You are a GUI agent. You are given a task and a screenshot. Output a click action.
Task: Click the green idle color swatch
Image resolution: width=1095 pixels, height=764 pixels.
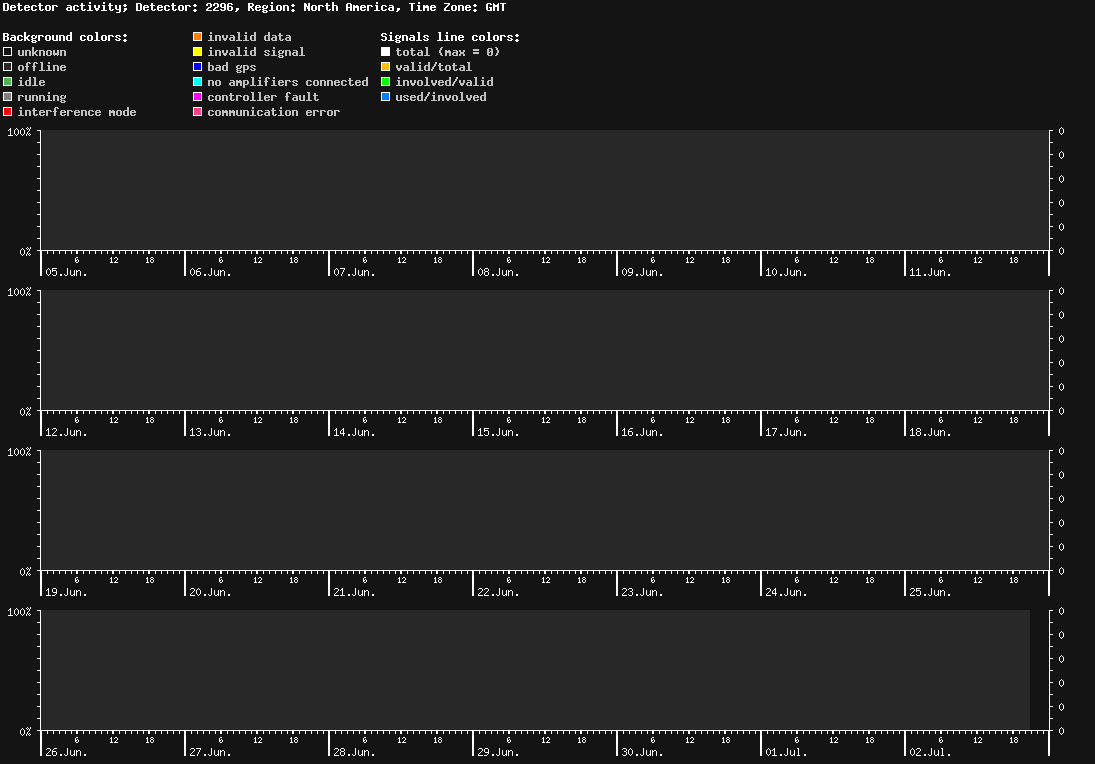(x=8, y=82)
